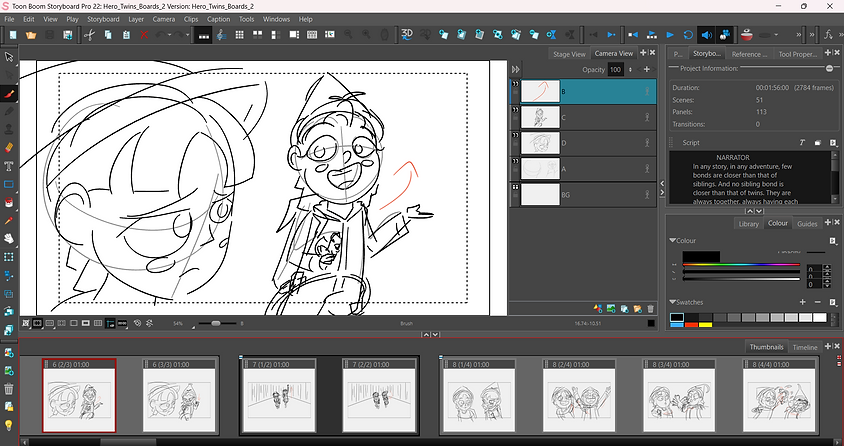Click the Open folder icon
The height and width of the screenshot is (446, 844).
tap(29, 35)
